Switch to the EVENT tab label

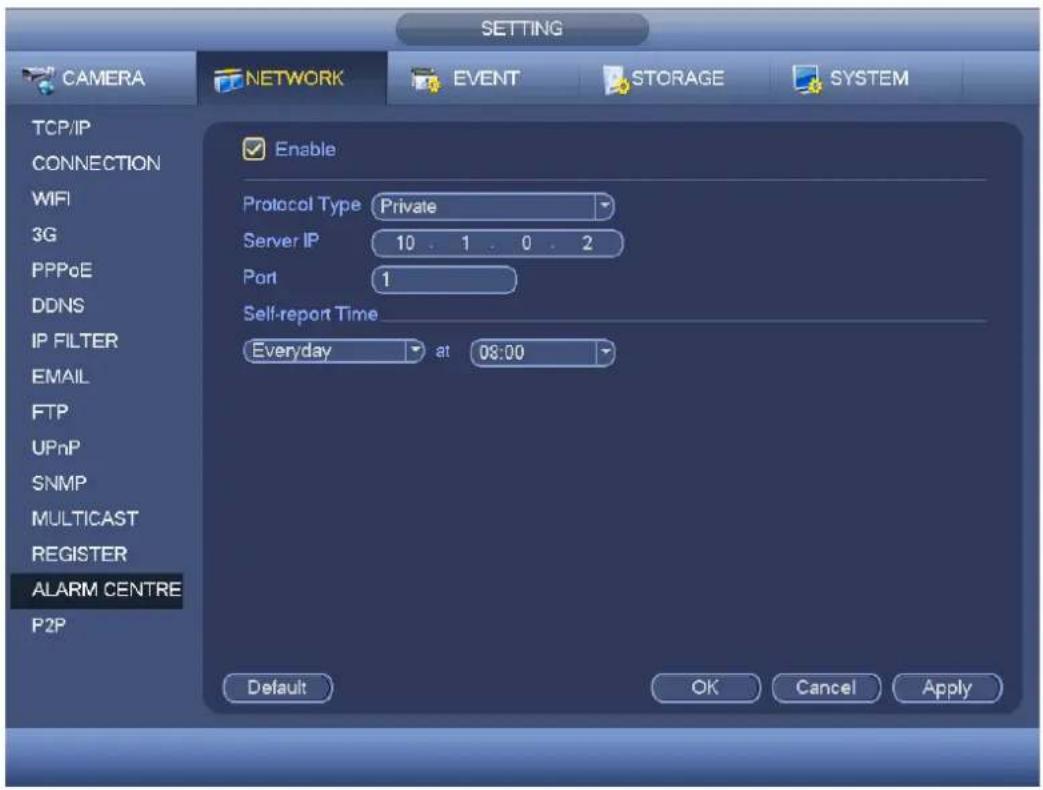coord(486,78)
